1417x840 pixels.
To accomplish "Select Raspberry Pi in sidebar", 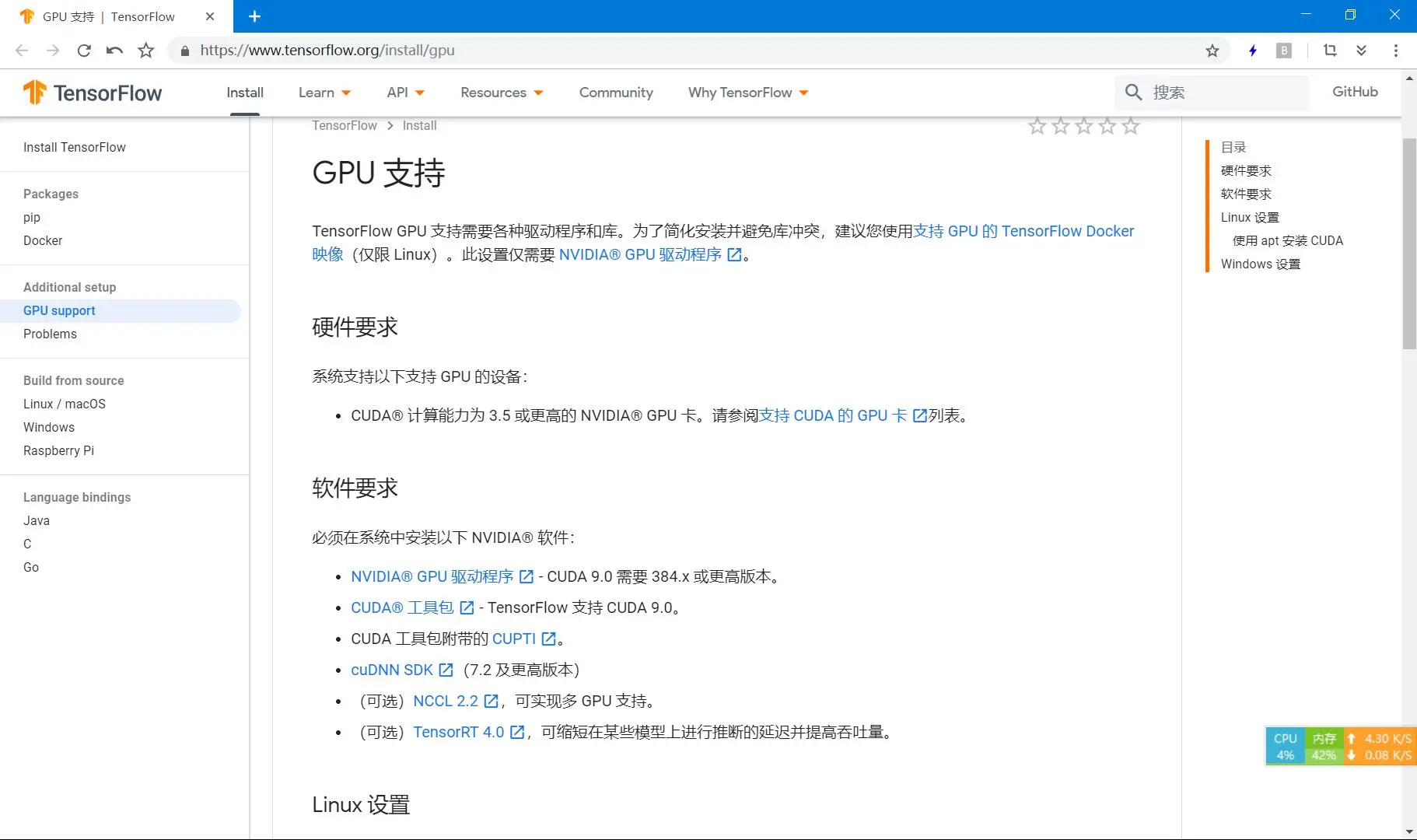I will click(x=58, y=451).
